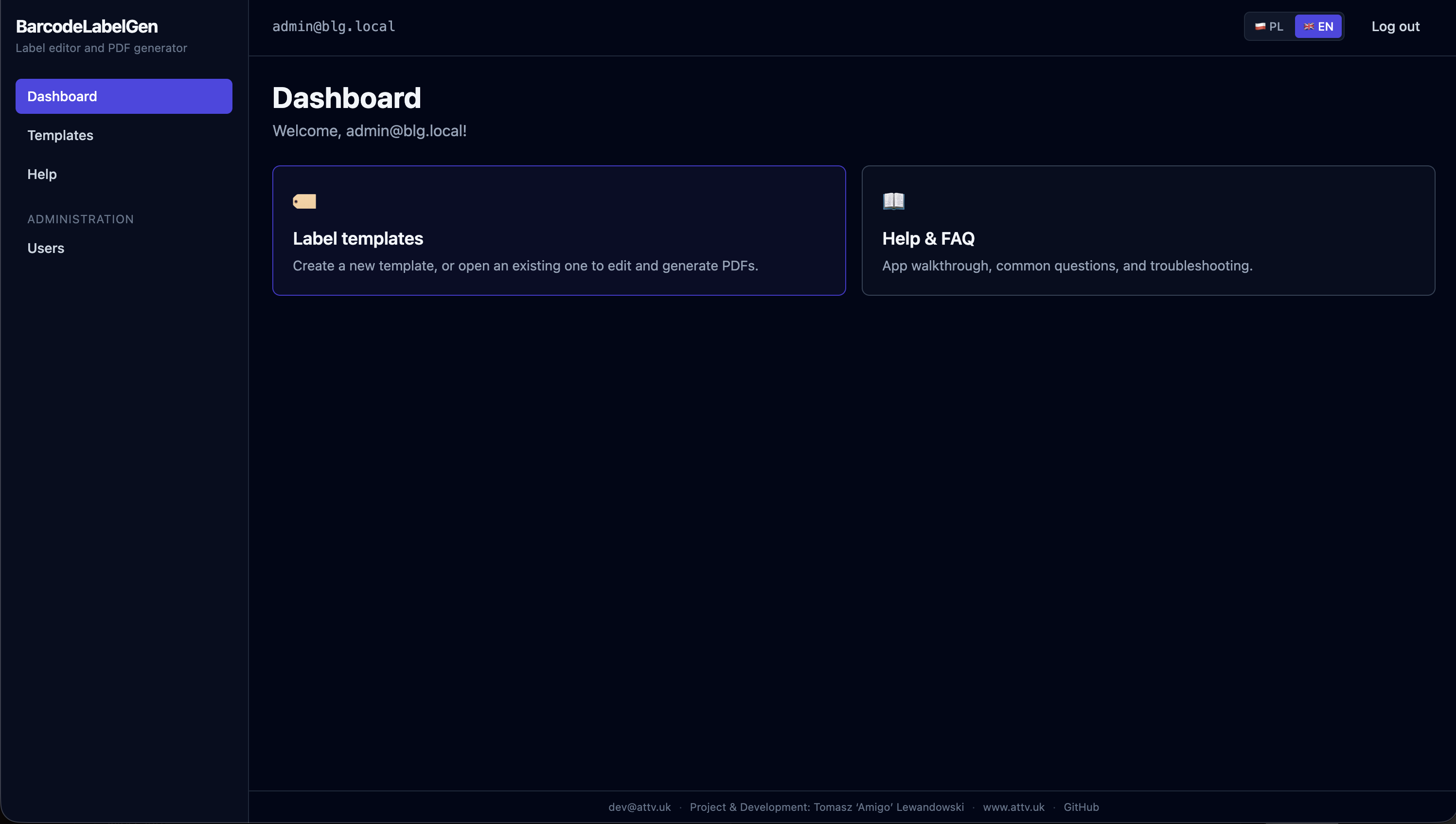Switch language to PL

[x=1269, y=27]
